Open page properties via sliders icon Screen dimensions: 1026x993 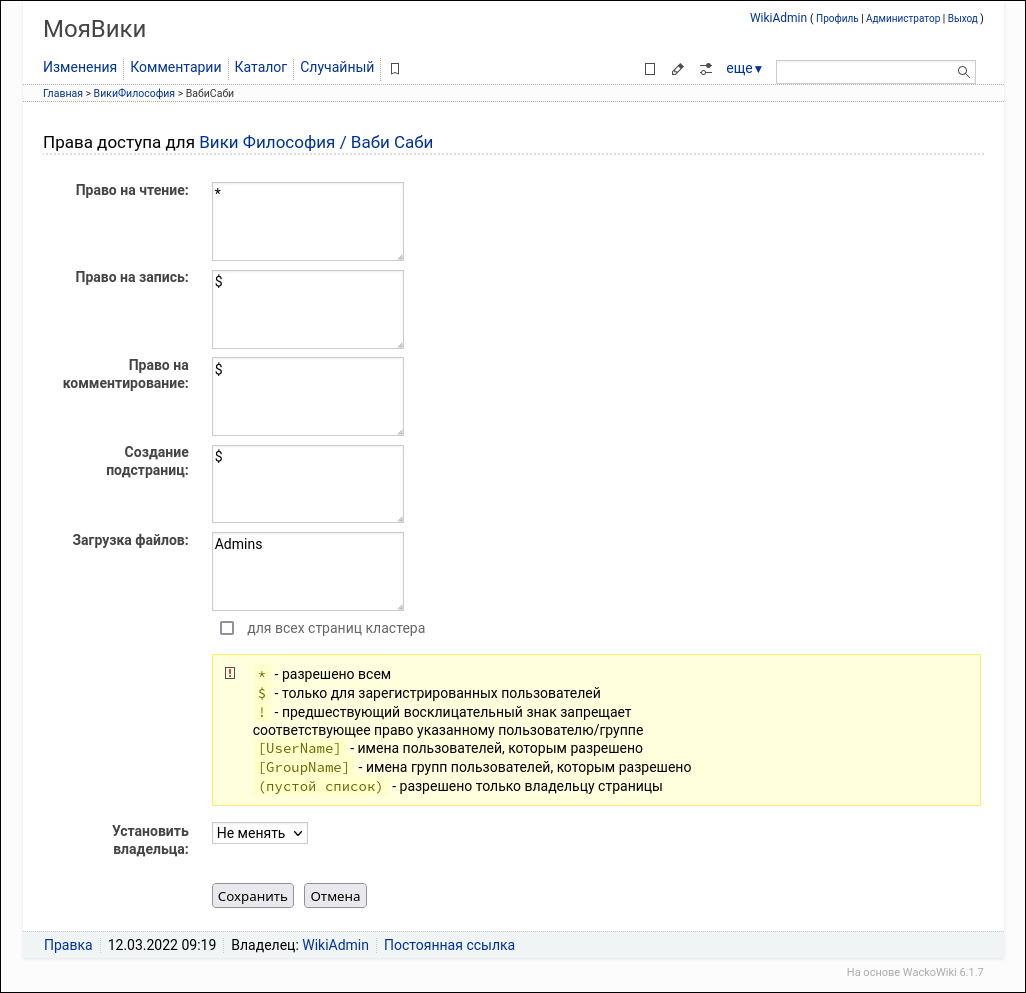coord(706,69)
